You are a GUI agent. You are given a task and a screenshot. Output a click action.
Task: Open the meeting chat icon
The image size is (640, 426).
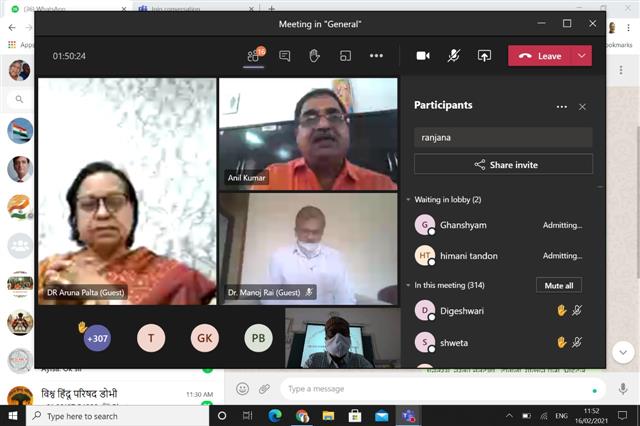coord(284,56)
